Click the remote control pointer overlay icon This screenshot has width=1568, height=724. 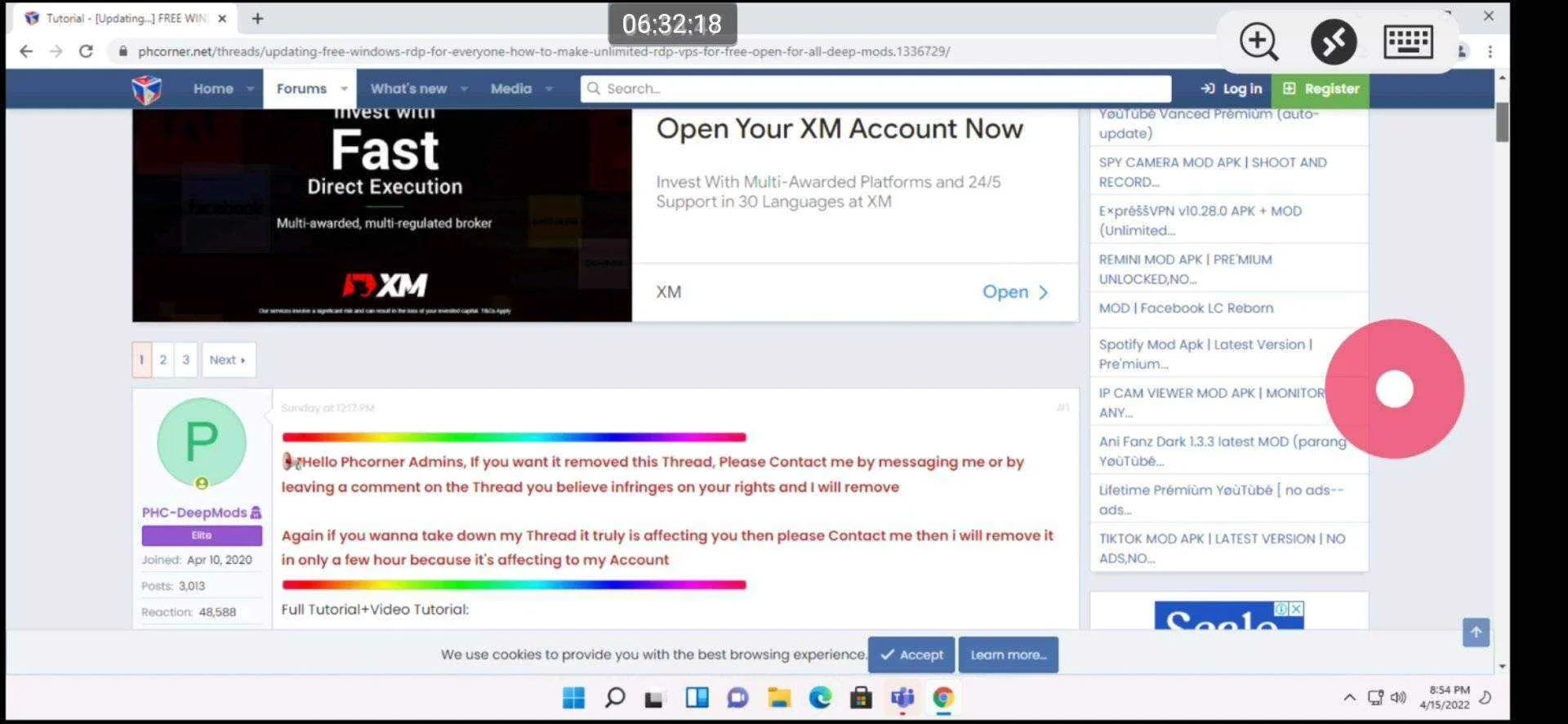1334,42
